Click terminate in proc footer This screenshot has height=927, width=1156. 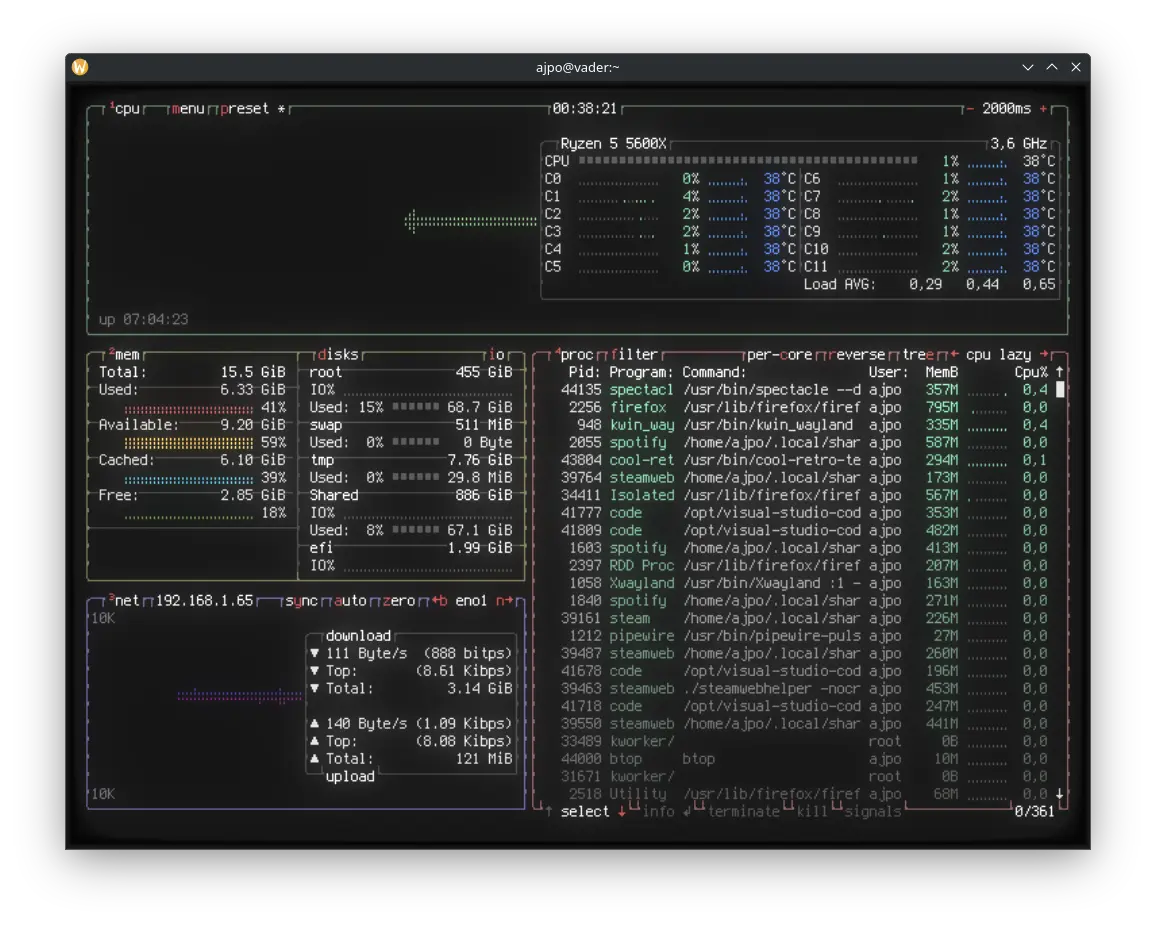pos(743,812)
